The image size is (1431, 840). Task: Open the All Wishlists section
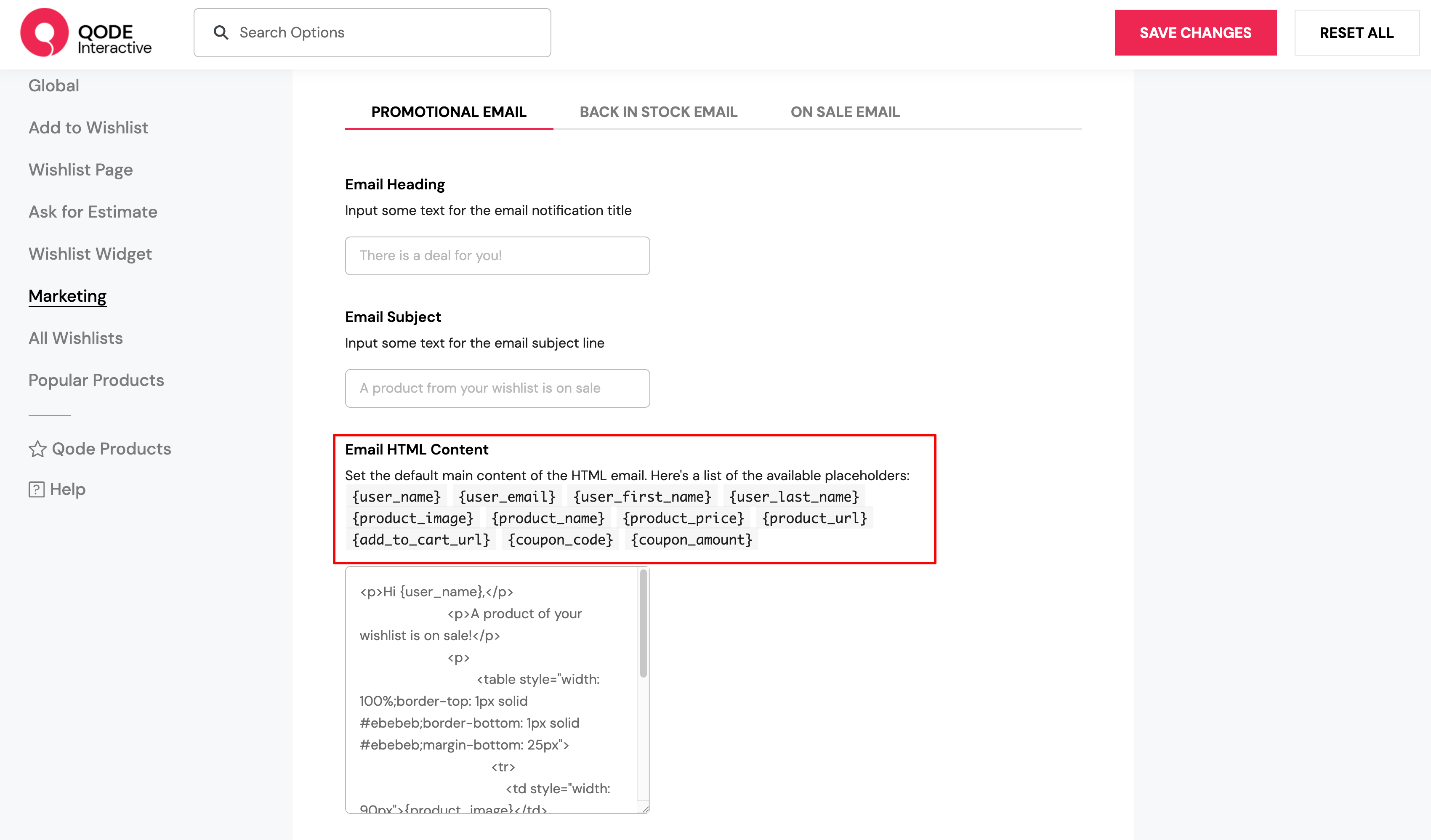[x=75, y=338]
